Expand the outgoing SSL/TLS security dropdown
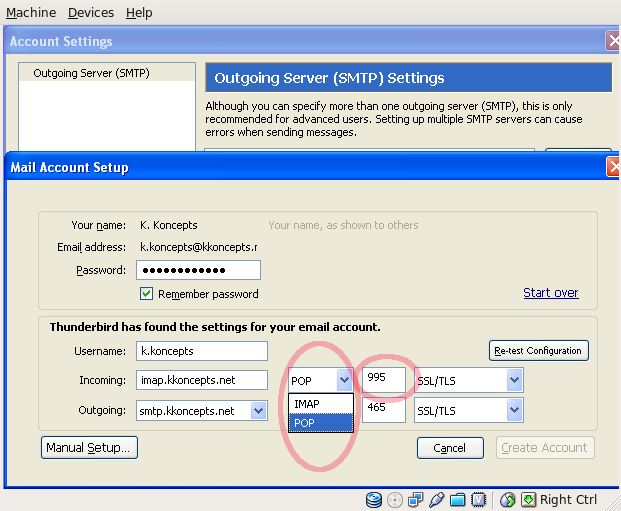621x511 pixels. pos(469,410)
